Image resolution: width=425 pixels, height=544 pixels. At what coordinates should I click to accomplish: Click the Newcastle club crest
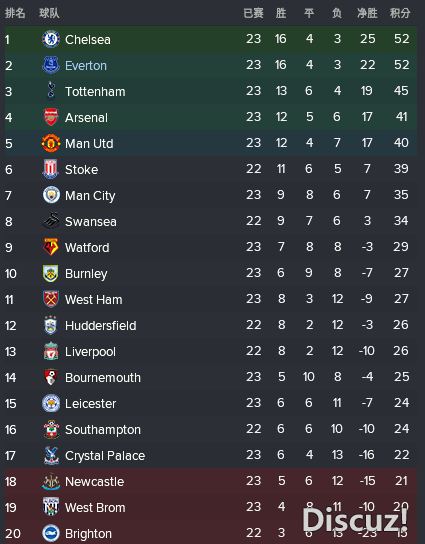tap(51, 481)
